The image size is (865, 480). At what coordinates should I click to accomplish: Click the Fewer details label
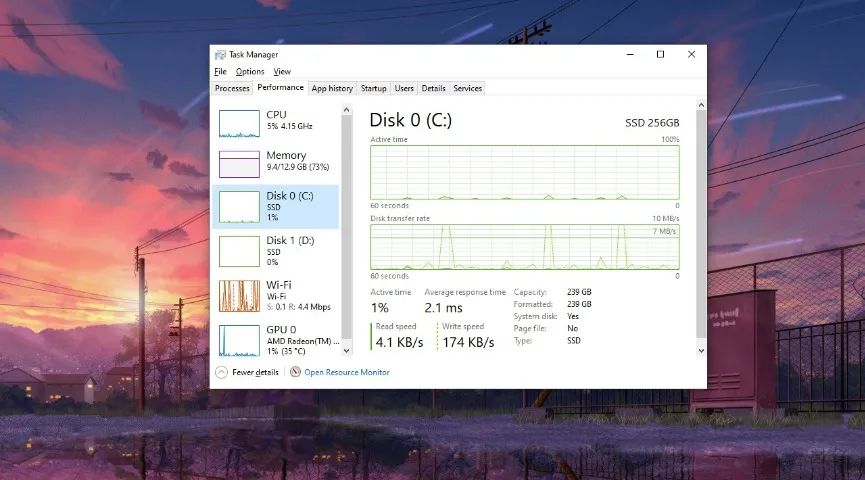click(x=255, y=372)
